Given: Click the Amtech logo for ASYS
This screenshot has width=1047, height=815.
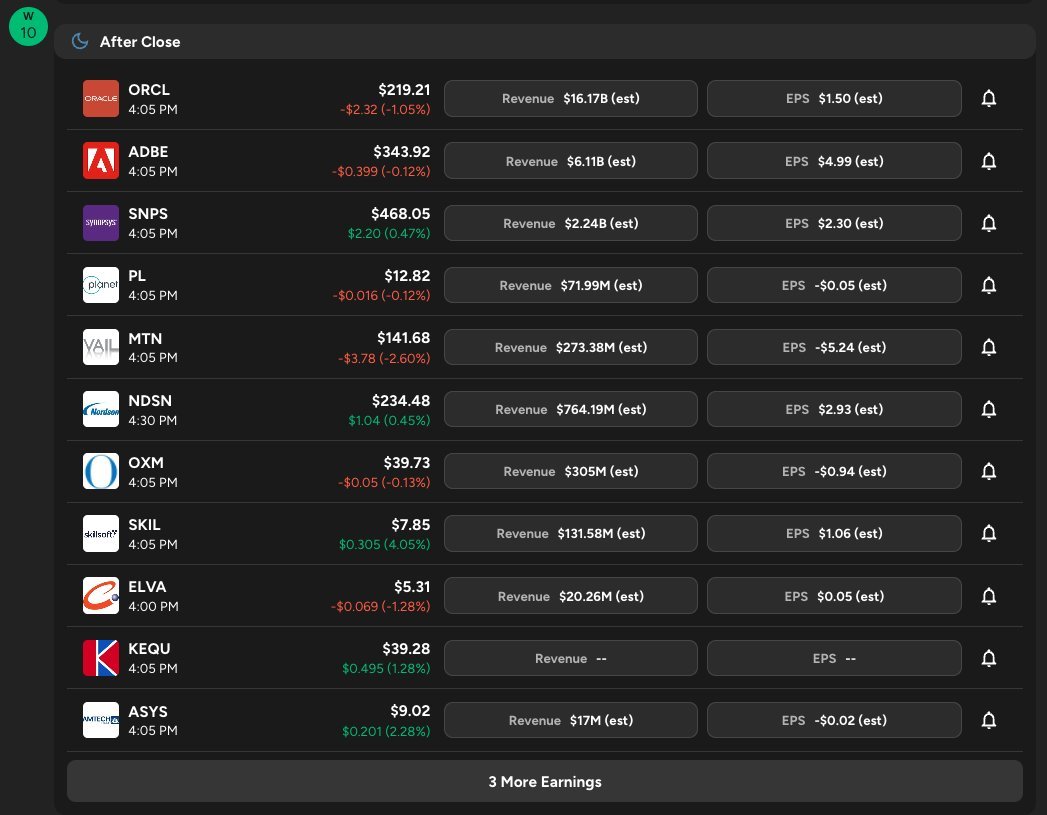Looking at the screenshot, I should (101, 720).
